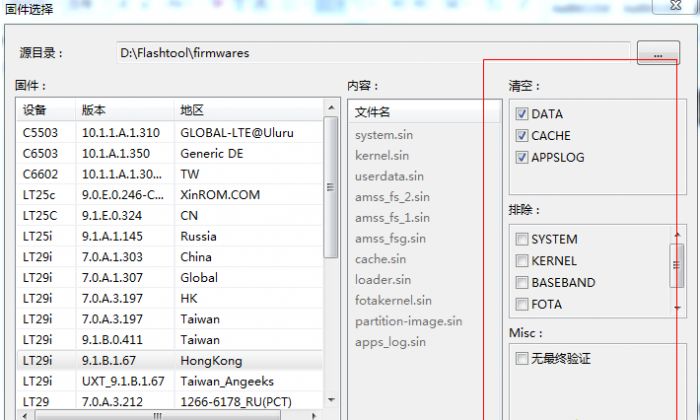700x420 pixels.
Task: Click amss_fs_1.sin file entry
Action: click(392, 218)
